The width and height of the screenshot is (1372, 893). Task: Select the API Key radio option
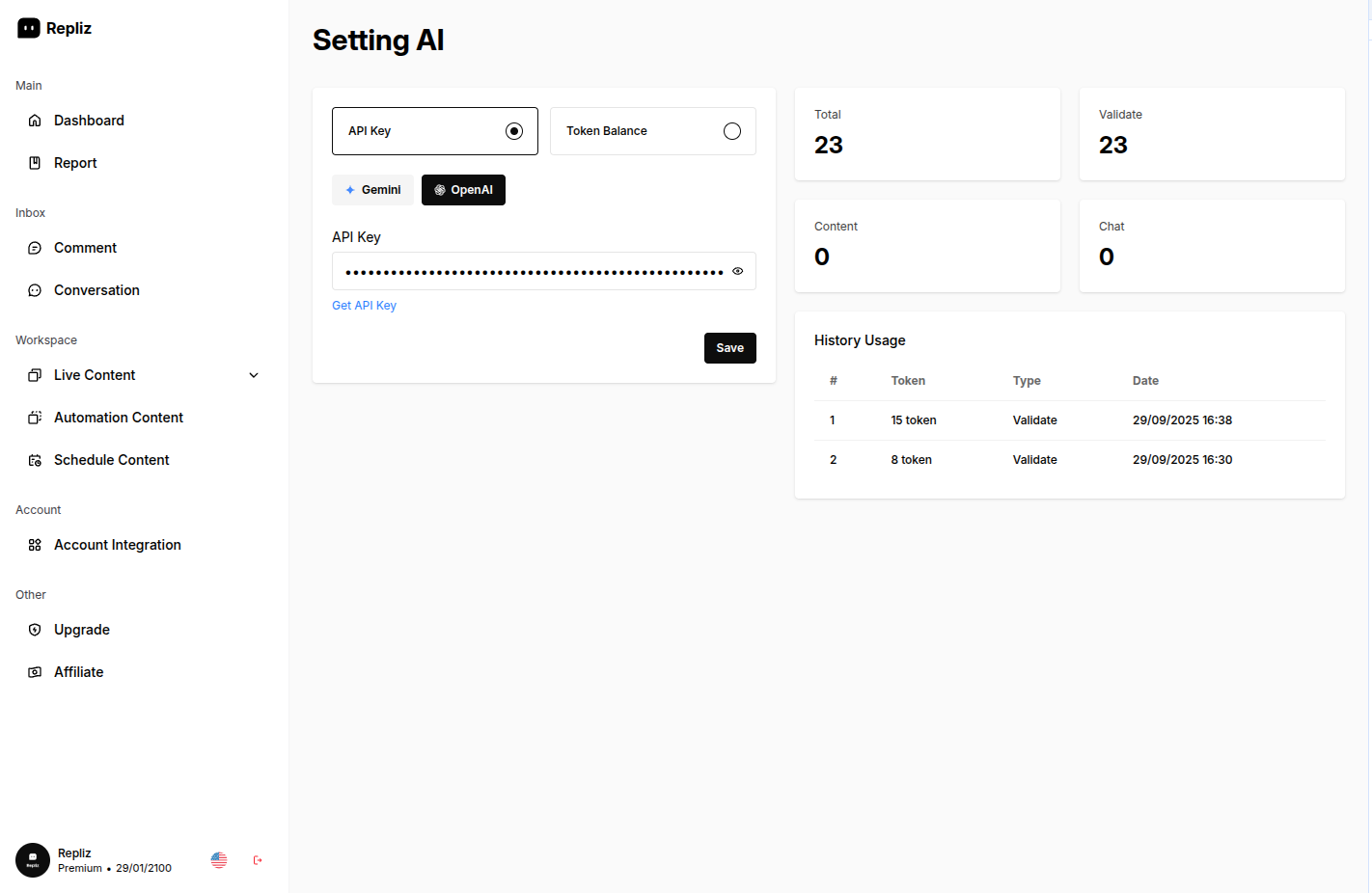click(514, 131)
